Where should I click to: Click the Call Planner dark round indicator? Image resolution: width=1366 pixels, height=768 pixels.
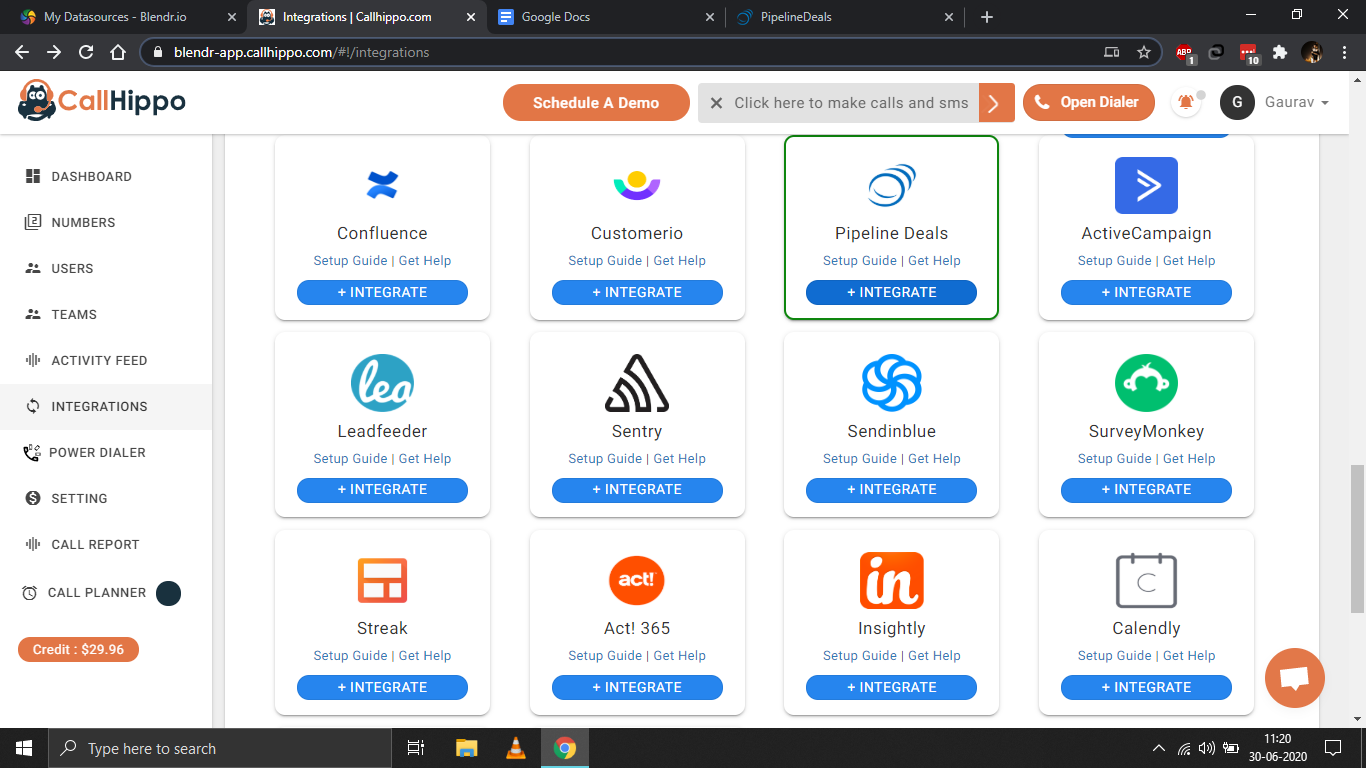pyautogui.click(x=168, y=594)
